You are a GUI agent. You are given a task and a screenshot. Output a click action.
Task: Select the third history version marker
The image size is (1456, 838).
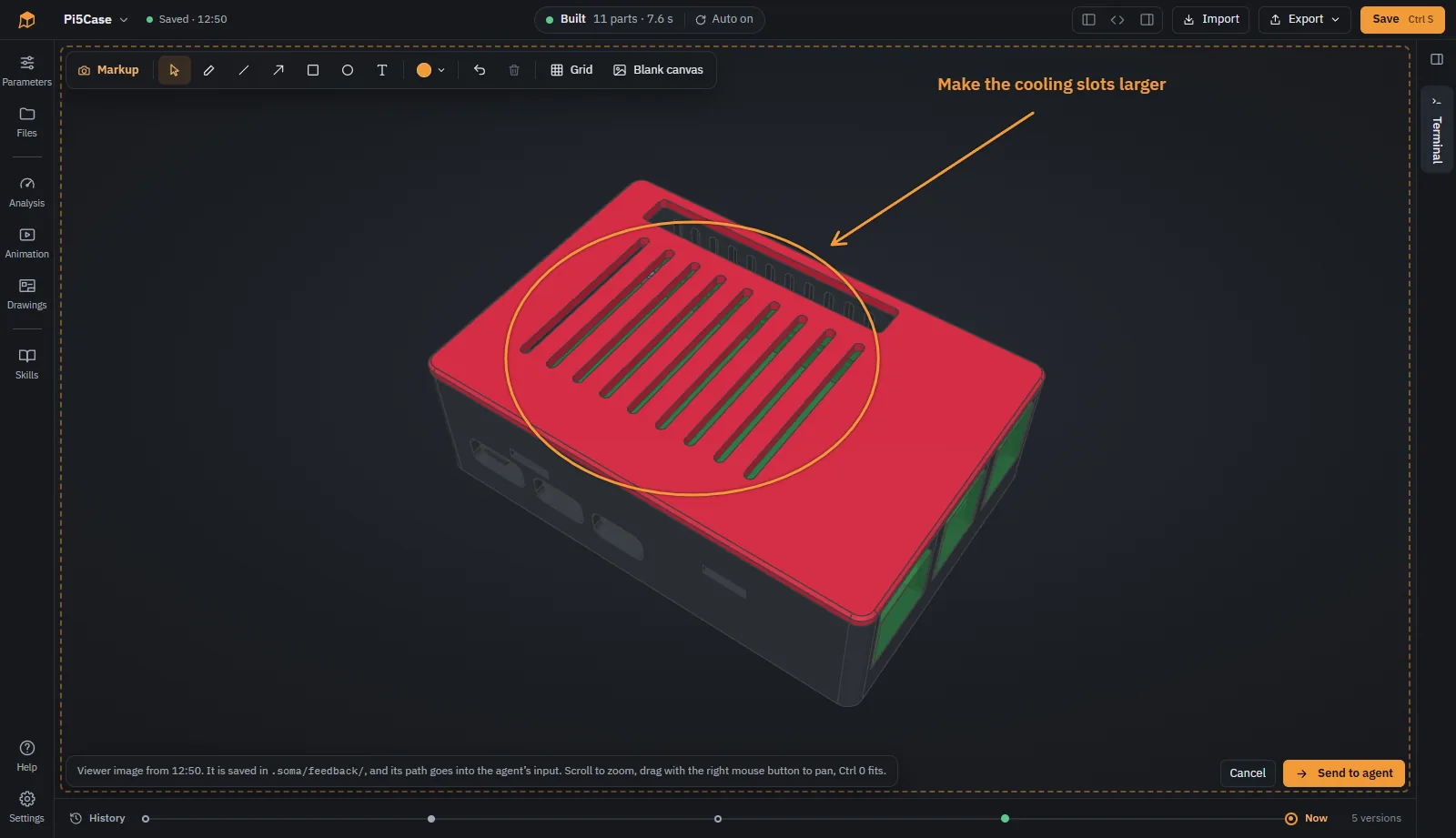click(x=718, y=819)
